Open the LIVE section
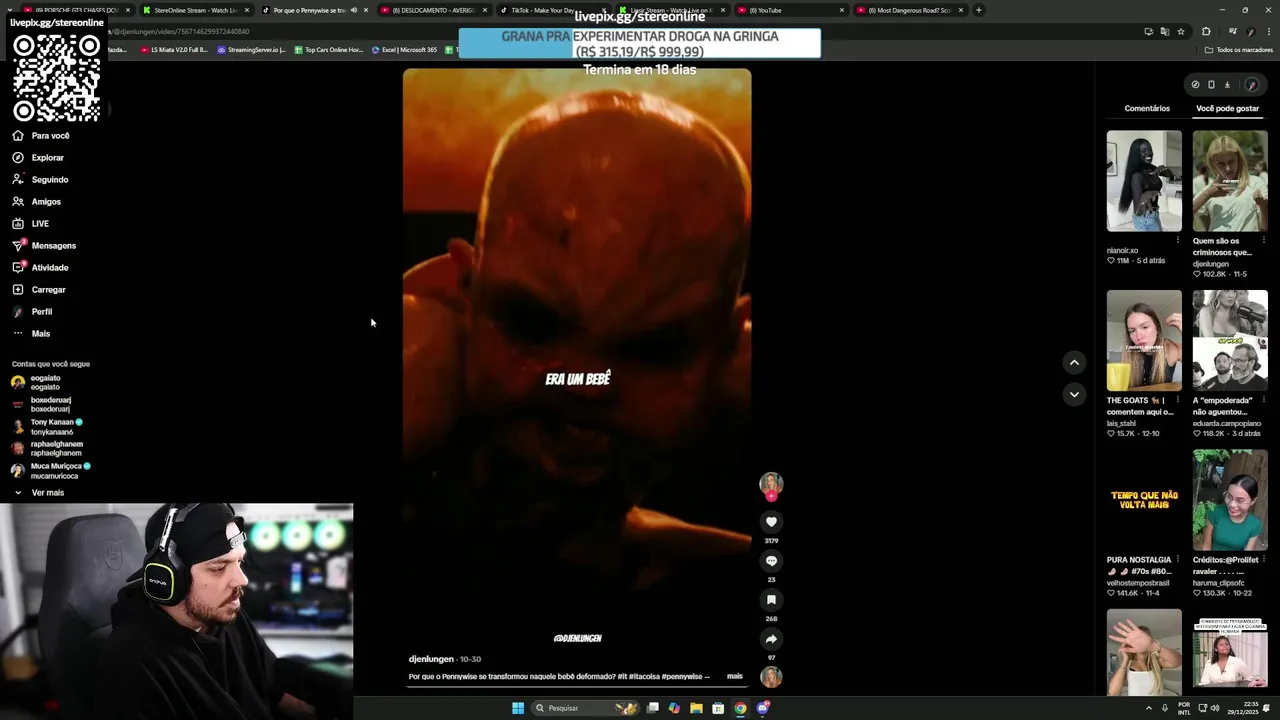Screen dimensions: 1280x720 pos(31,224)
